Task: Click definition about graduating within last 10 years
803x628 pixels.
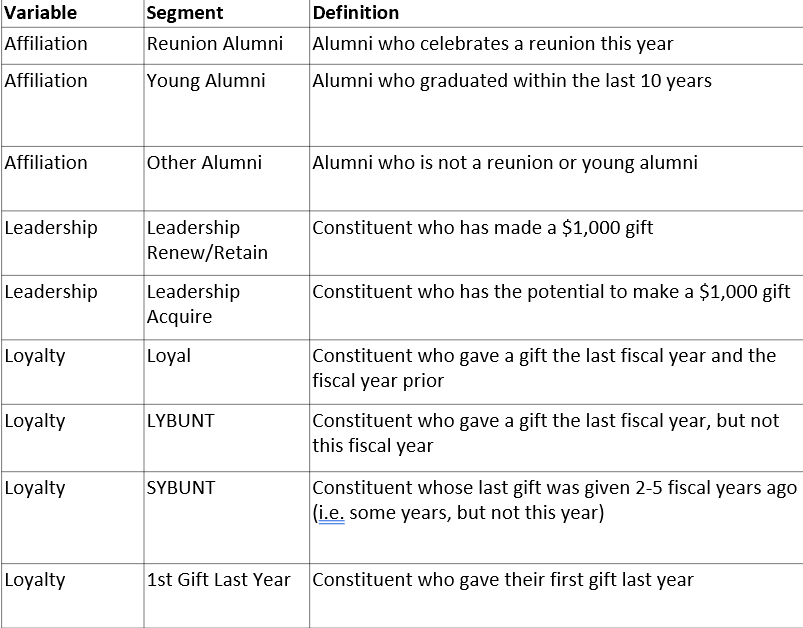Action: click(512, 81)
